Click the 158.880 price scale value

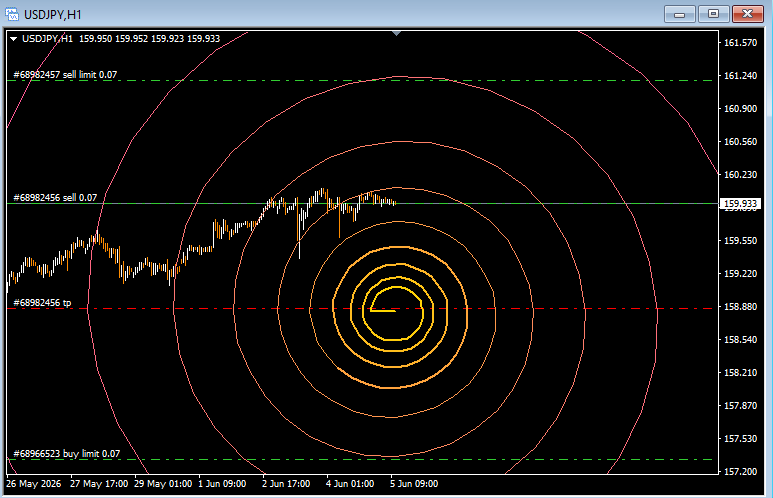(x=740, y=307)
